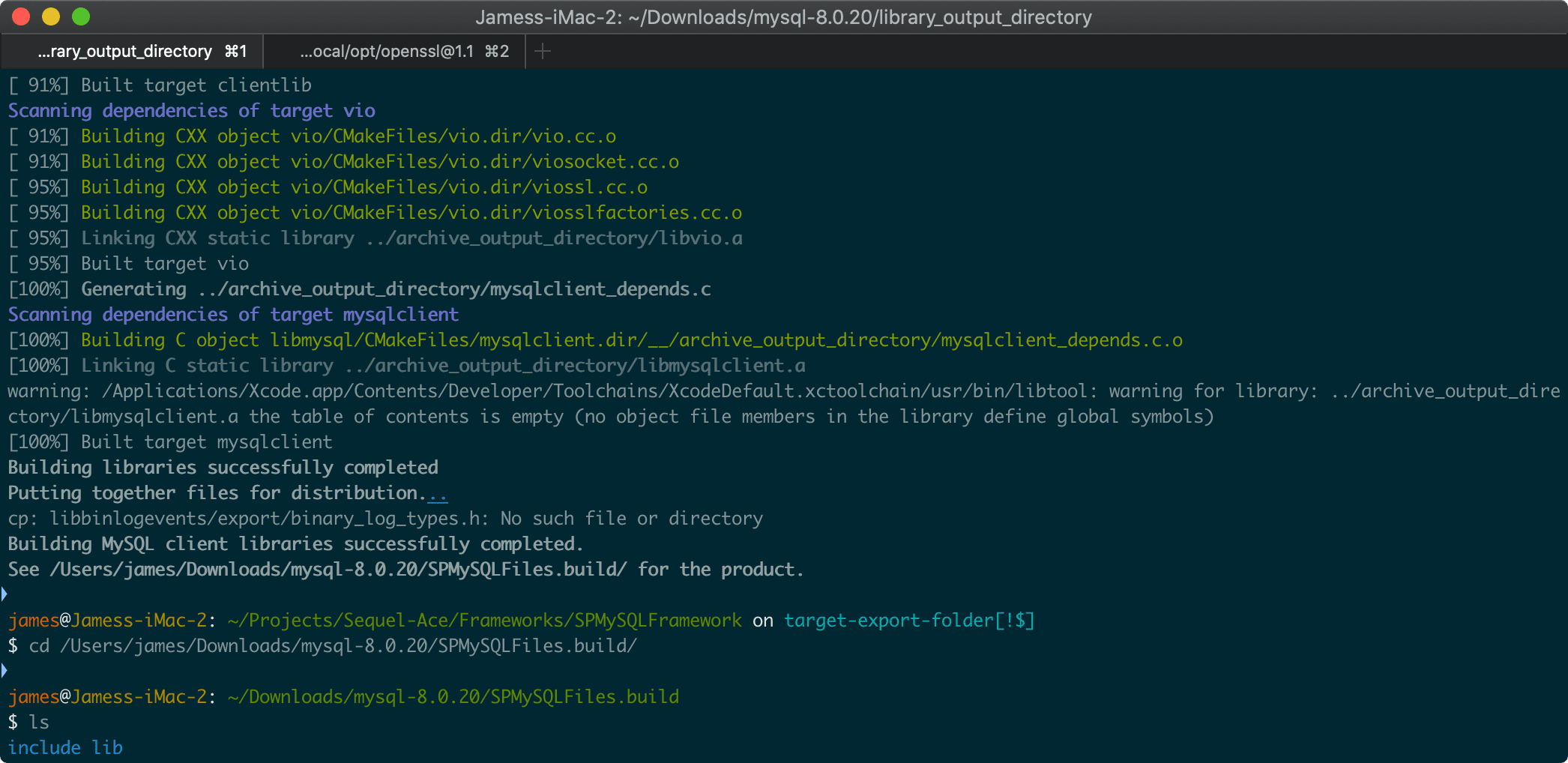Image resolution: width=1568 pixels, height=763 pixels.
Task: Click 'Building libraries successfully completed' line
Action: pyautogui.click(x=223, y=468)
